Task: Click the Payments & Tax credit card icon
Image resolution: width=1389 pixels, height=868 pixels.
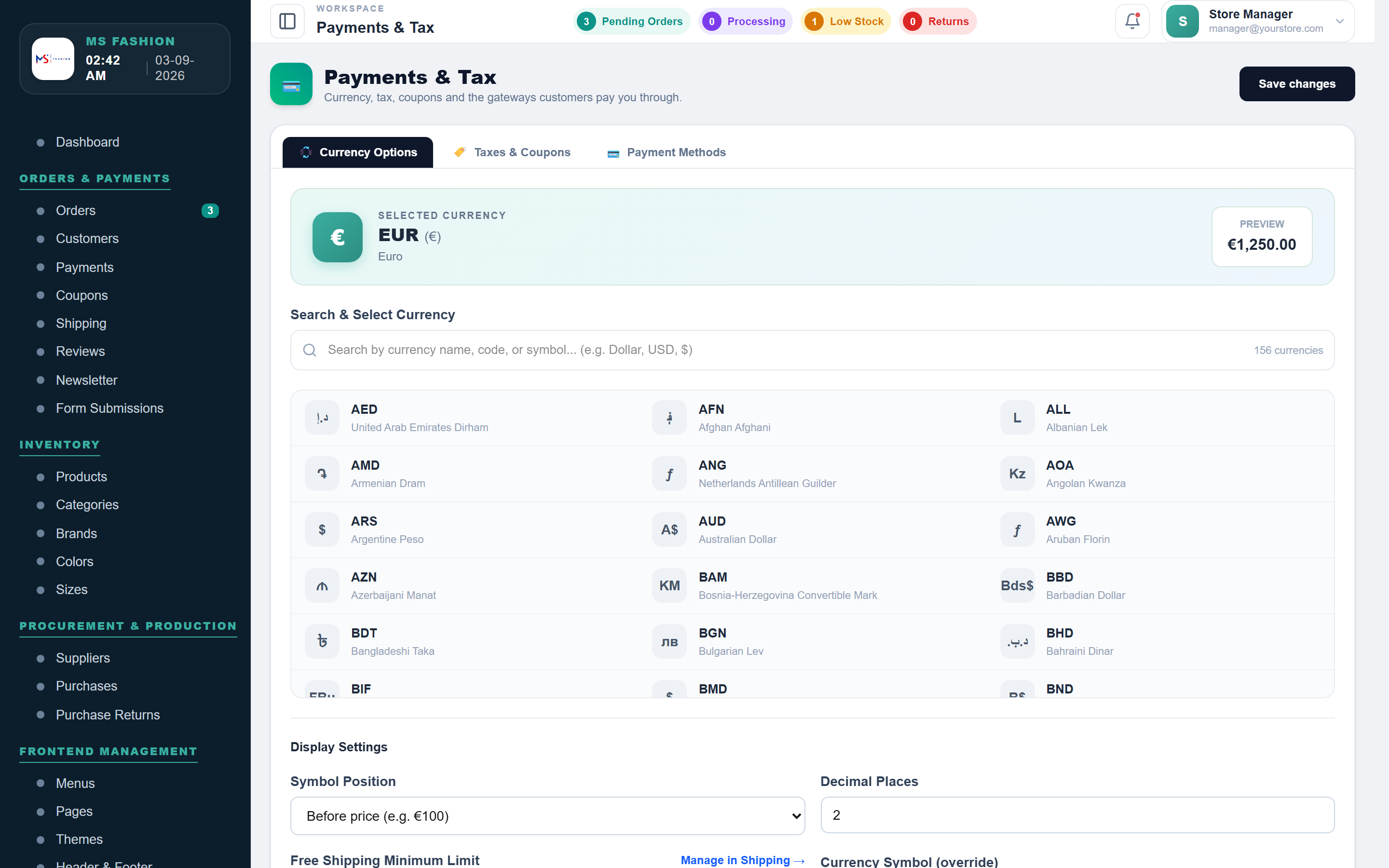Action: click(x=291, y=84)
